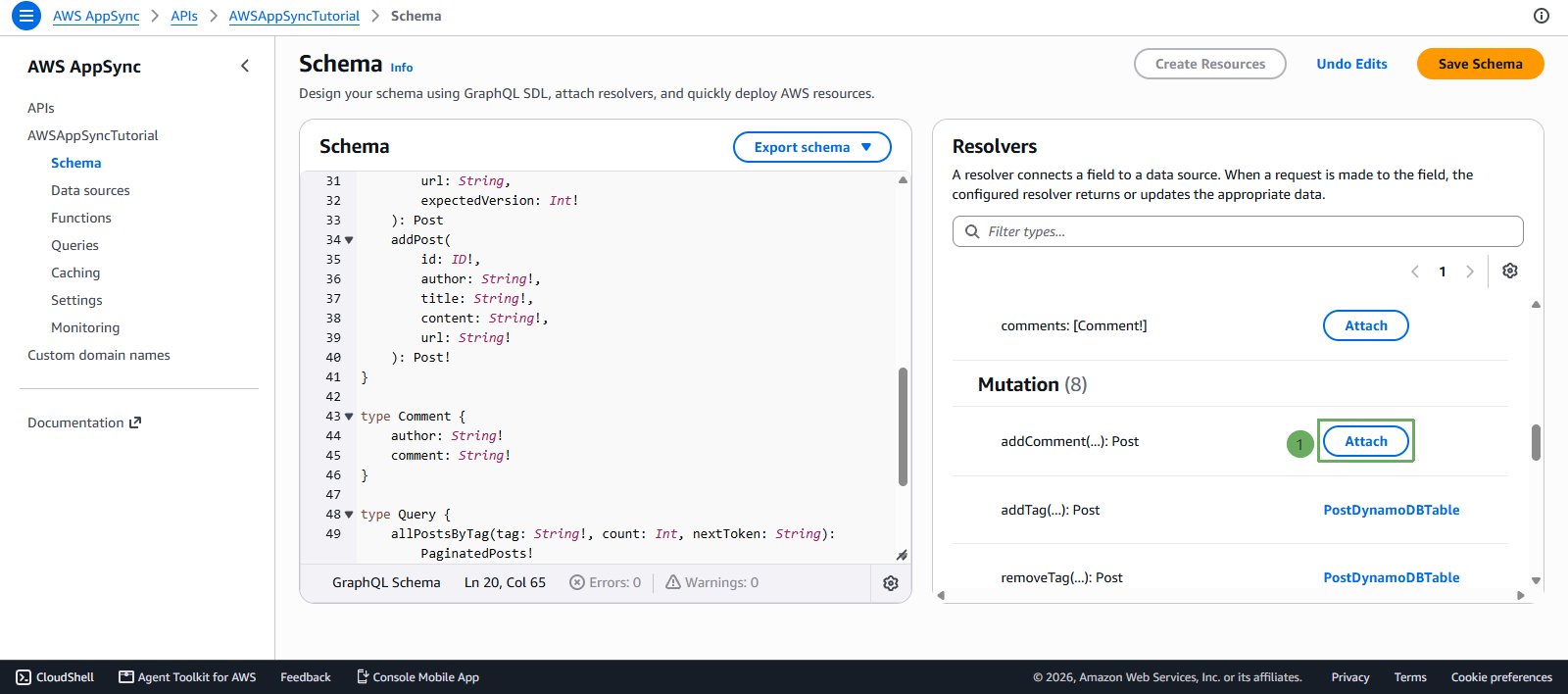Go to previous page of resolvers
The width and height of the screenshot is (1568, 694).
click(x=1415, y=272)
